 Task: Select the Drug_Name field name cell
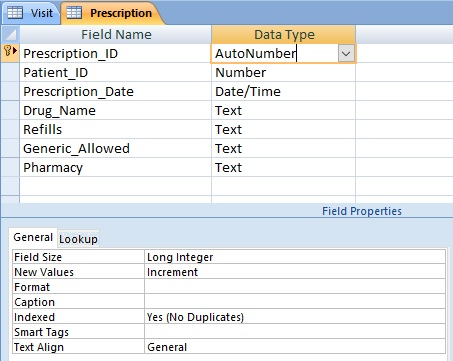[116, 110]
